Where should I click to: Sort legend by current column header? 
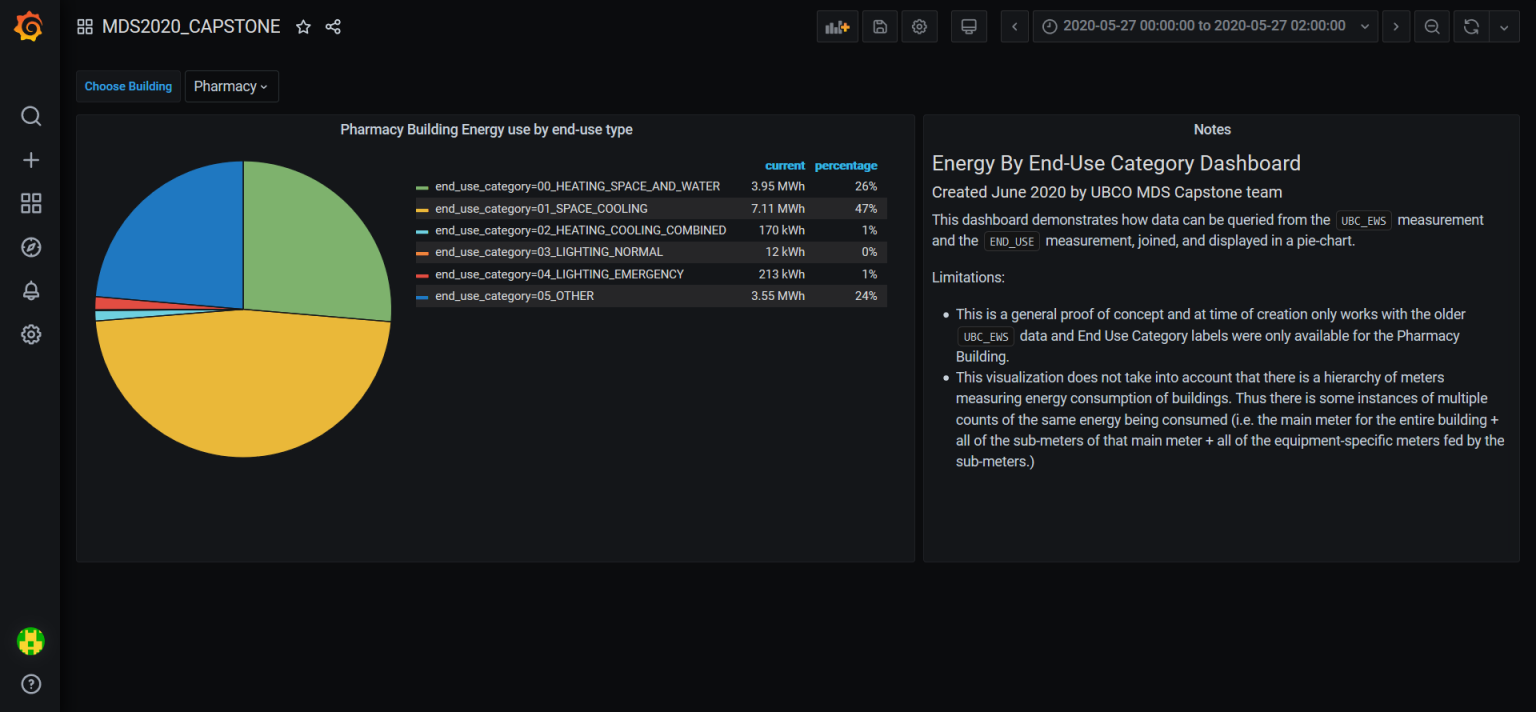[x=785, y=165]
